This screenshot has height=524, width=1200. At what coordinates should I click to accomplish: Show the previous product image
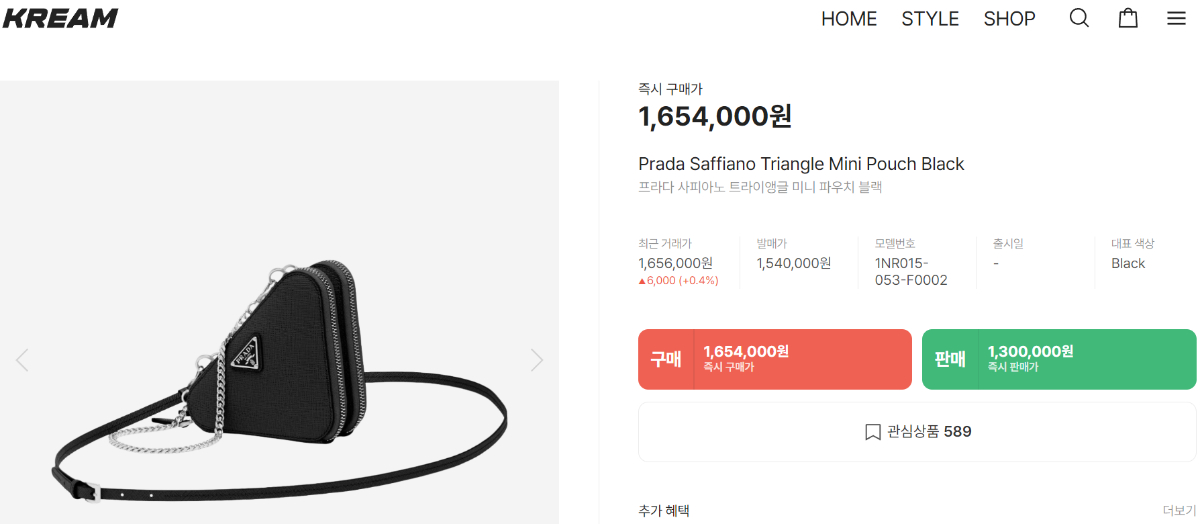point(22,360)
